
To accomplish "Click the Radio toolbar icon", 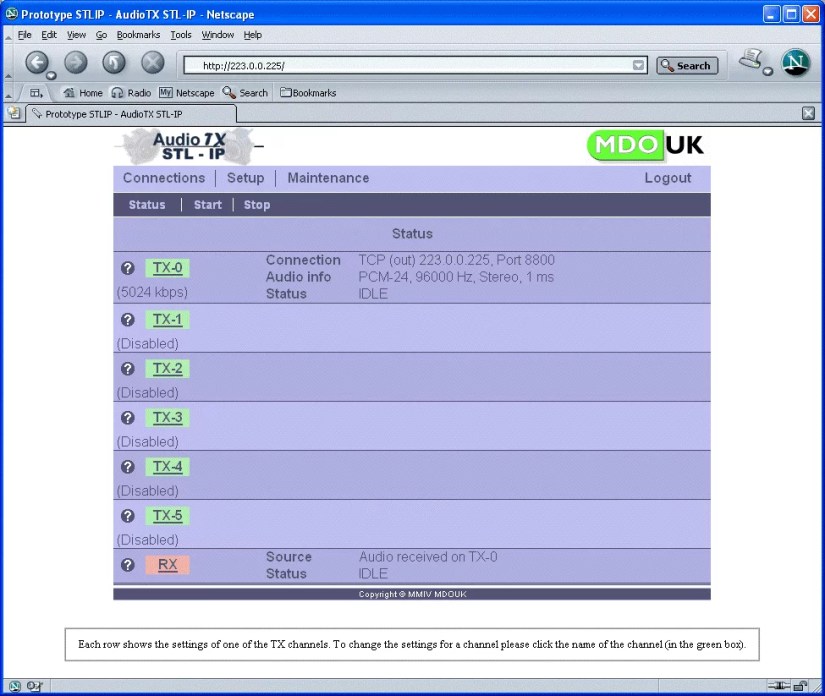I will coord(131,92).
